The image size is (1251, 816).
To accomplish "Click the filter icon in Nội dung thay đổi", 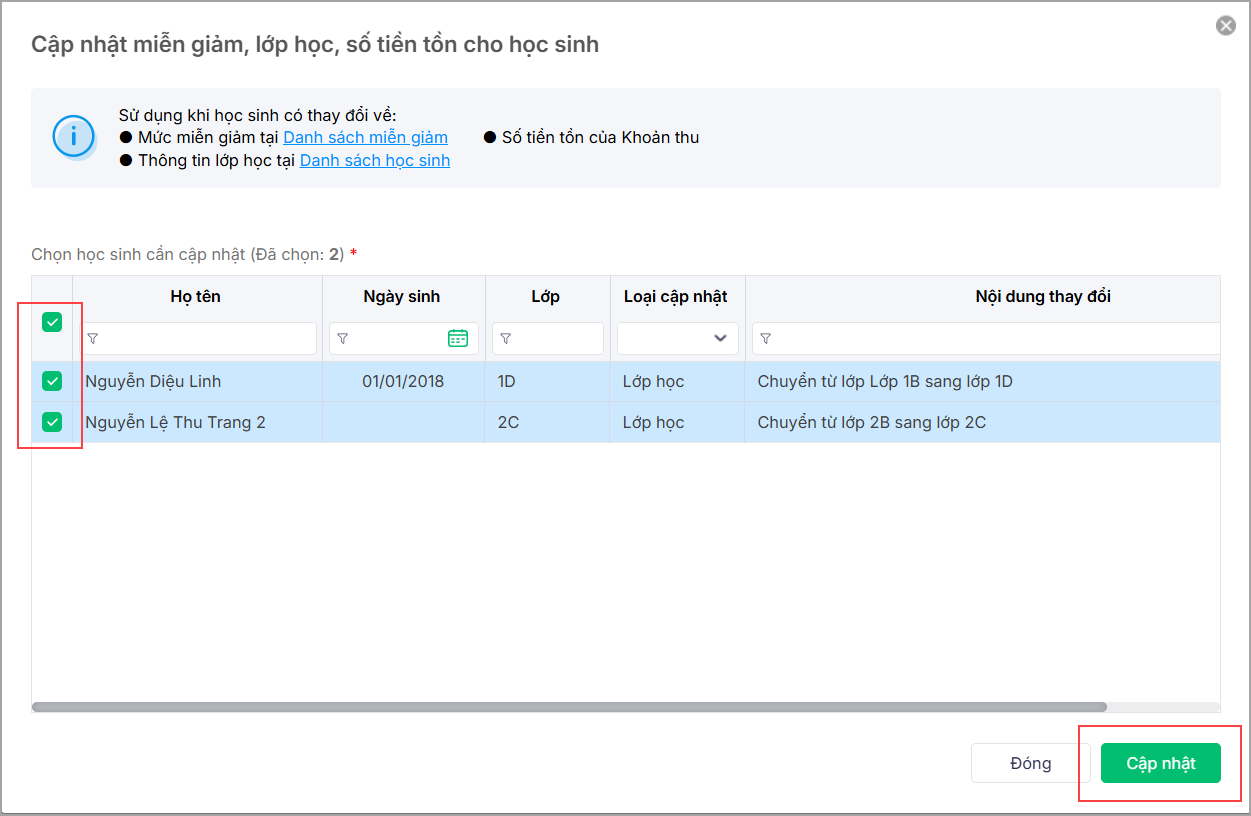I will tap(766, 339).
